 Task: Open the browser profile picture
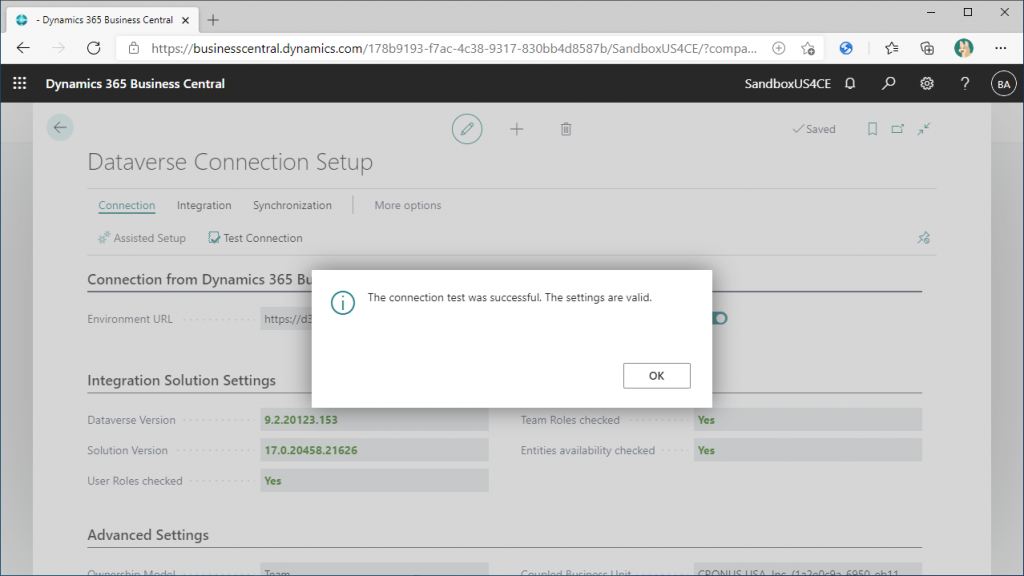[x=963, y=48]
